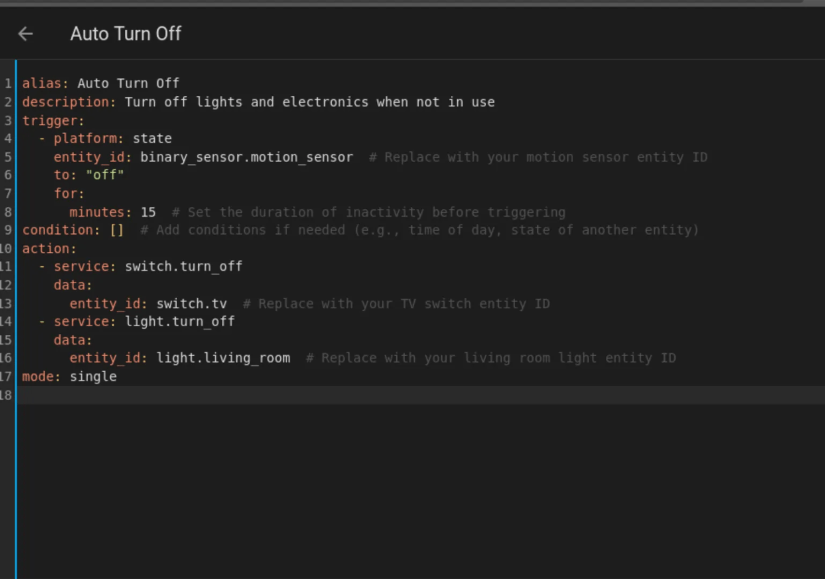
Task: Place cursor on the minutes value 15
Action: 148,212
